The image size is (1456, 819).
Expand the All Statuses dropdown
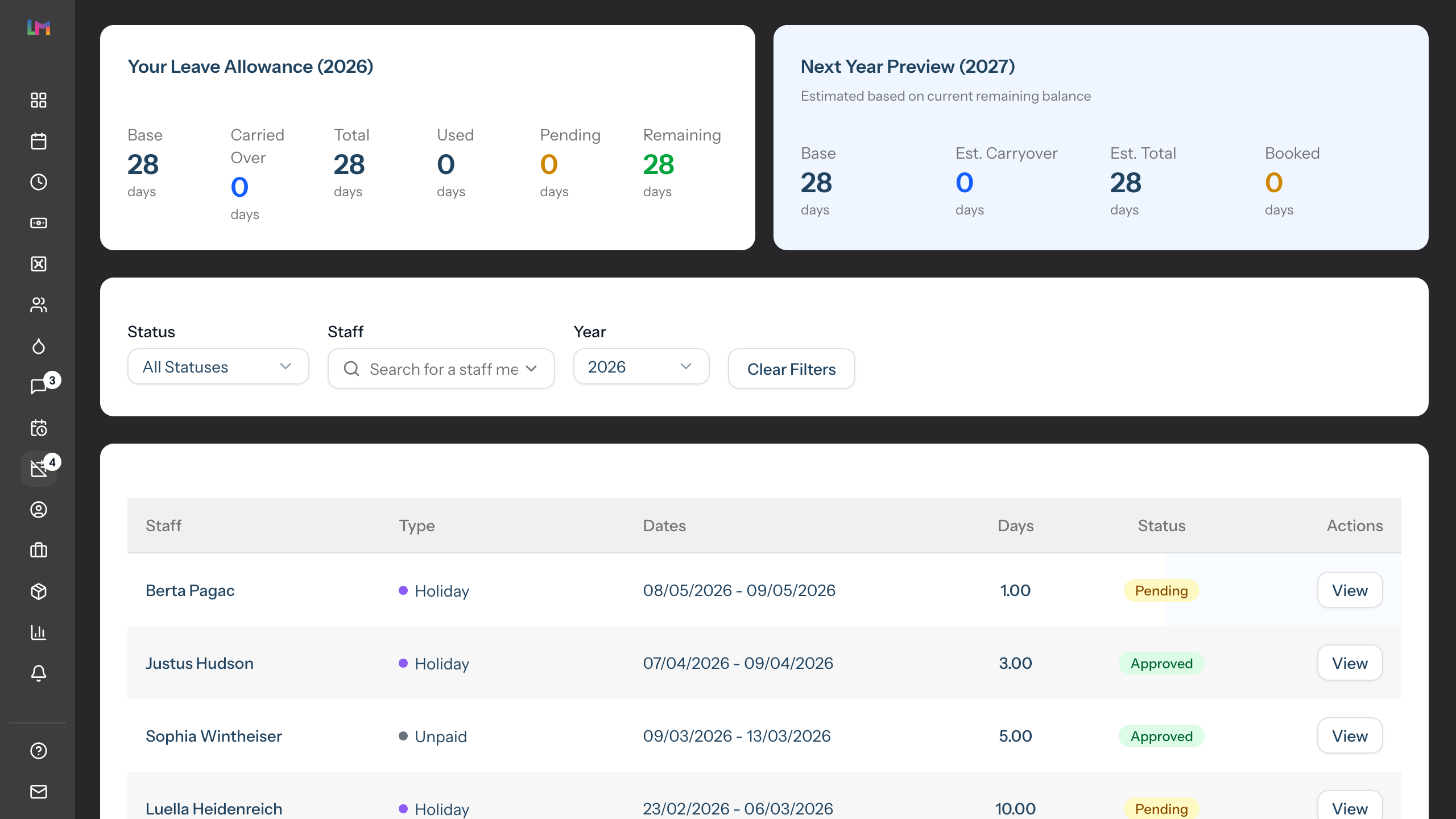point(218,367)
